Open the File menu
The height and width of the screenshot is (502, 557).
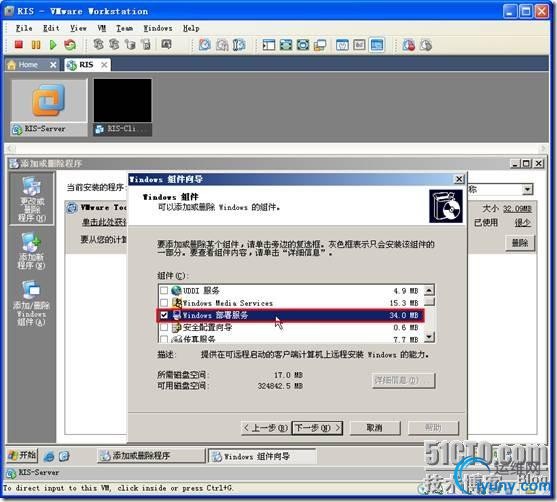[24, 28]
